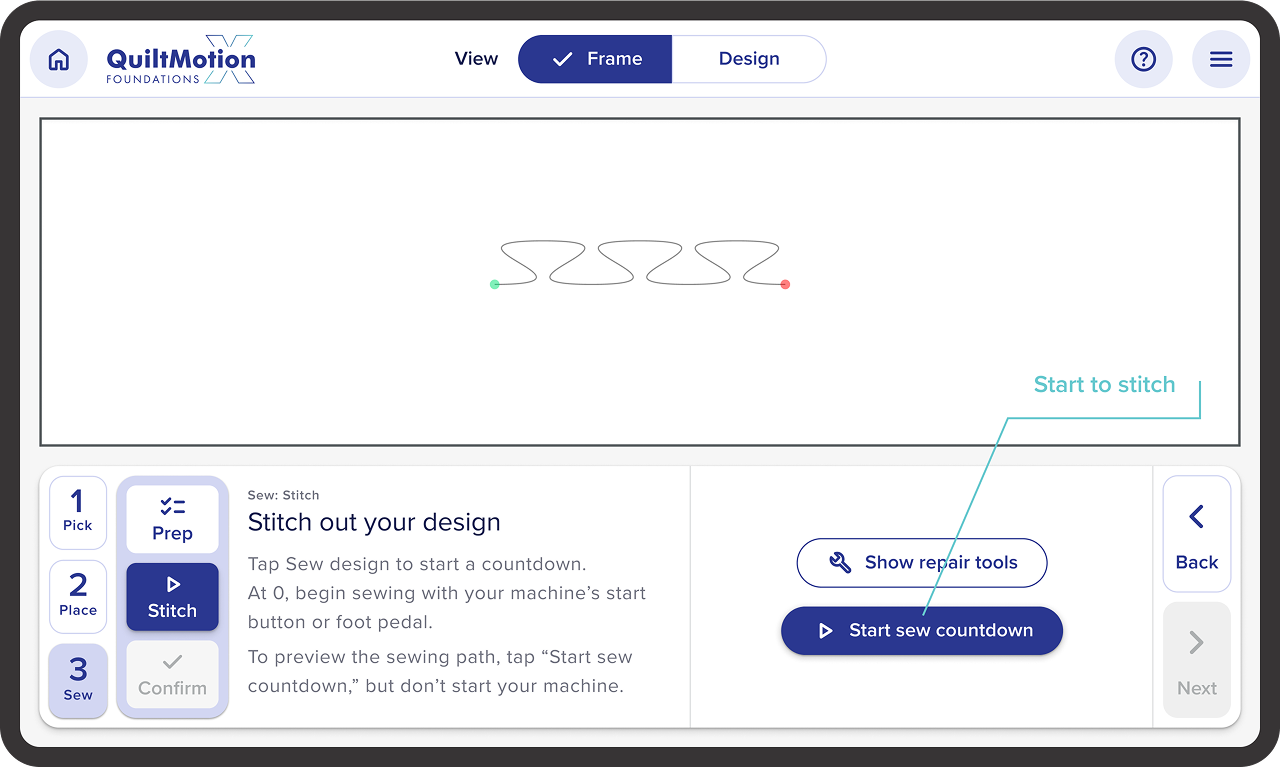Image resolution: width=1280 pixels, height=767 pixels.
Task: Open the hamburger menu
Action: pos(1221,60)
